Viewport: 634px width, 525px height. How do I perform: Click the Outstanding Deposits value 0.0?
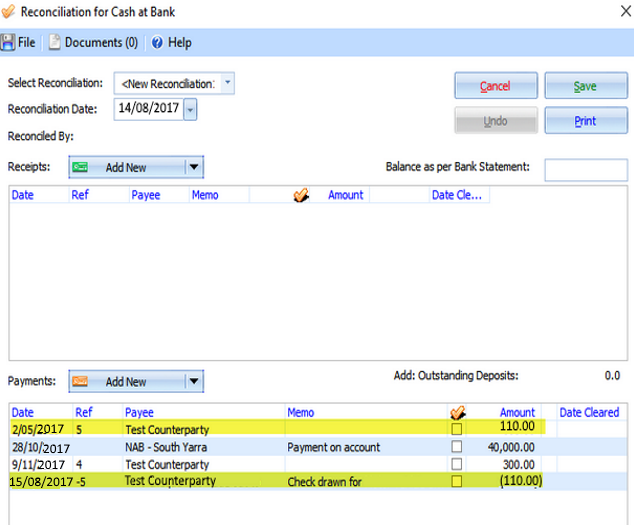613,376
